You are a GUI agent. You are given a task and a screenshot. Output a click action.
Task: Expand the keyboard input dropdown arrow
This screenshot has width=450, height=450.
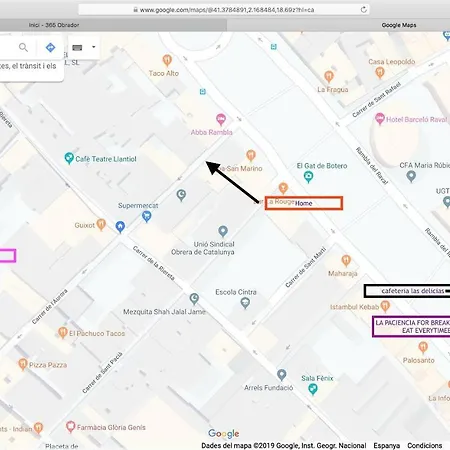(x=94, y=47)
